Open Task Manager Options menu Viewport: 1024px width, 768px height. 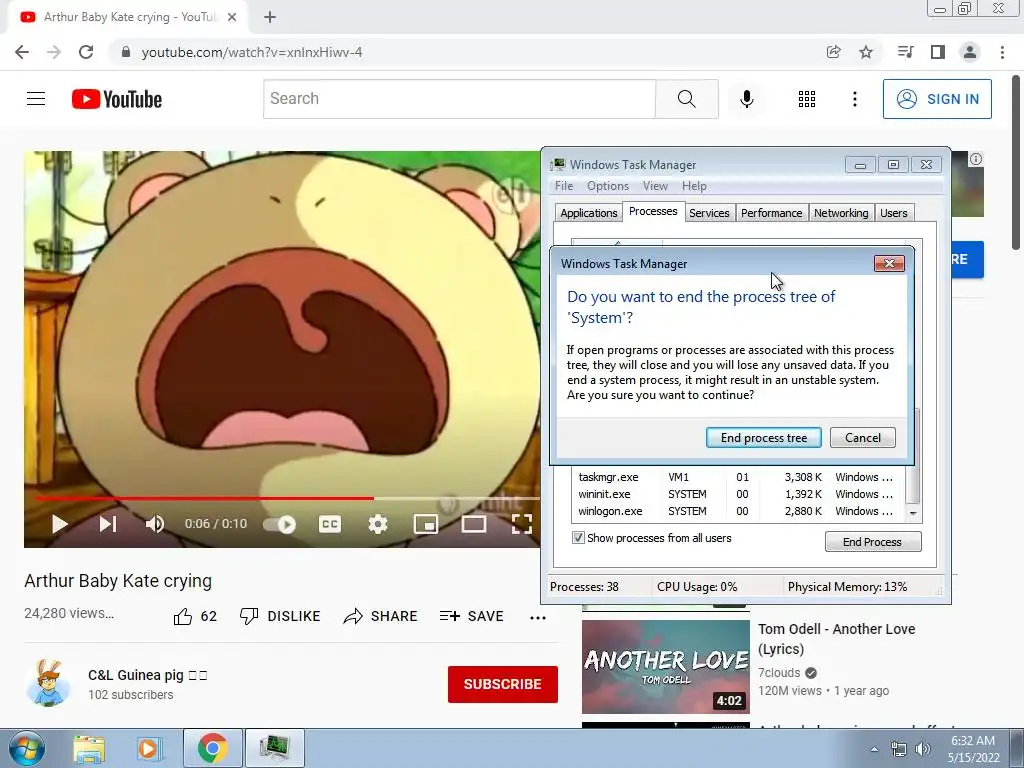tap(607, 186)
